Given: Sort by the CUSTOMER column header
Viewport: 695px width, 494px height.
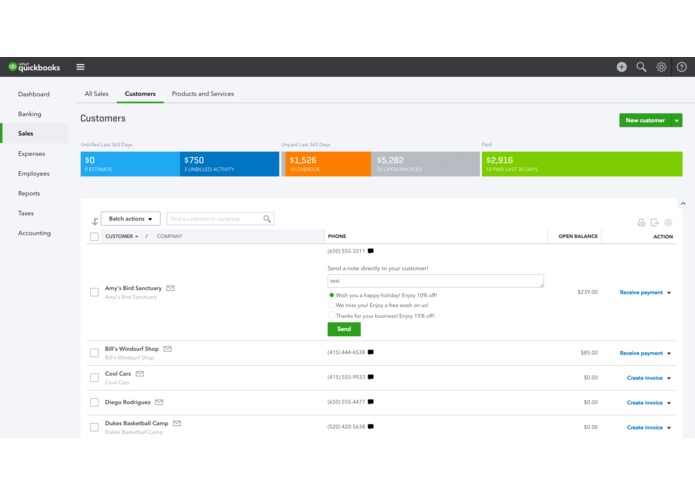Looking at the screenshot, I should (x=121, y=236).
